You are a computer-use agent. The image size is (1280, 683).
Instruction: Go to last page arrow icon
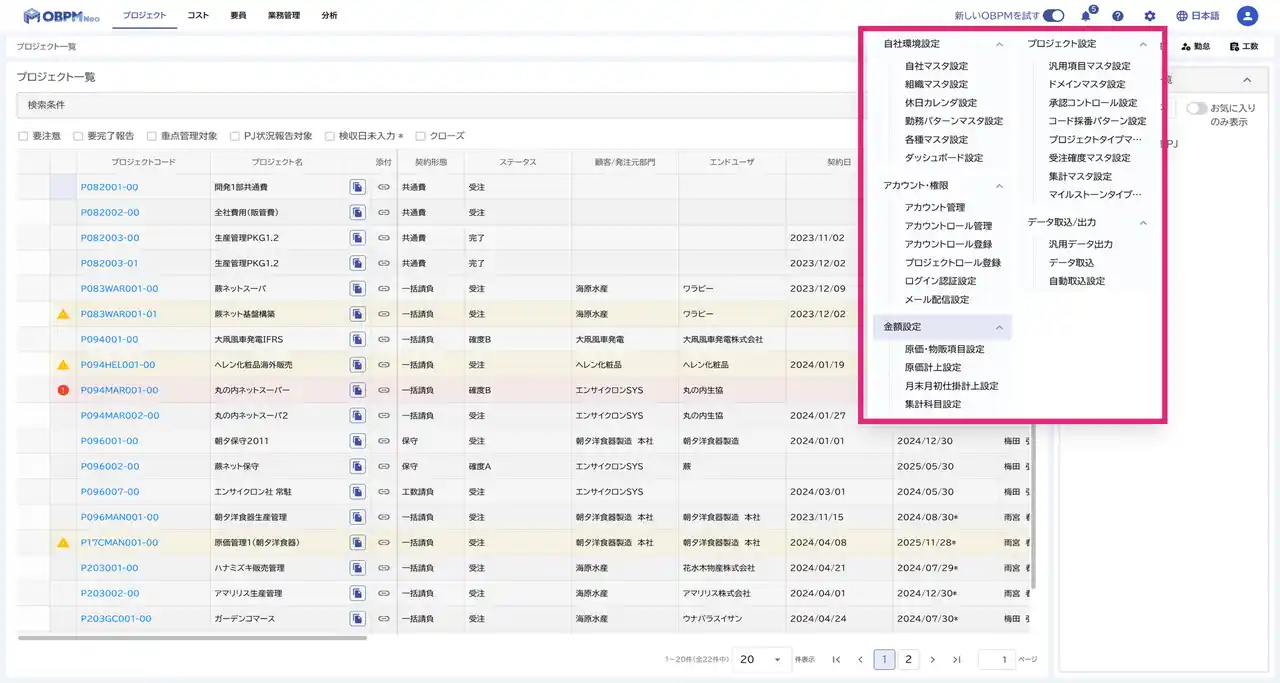coord(957,660)
